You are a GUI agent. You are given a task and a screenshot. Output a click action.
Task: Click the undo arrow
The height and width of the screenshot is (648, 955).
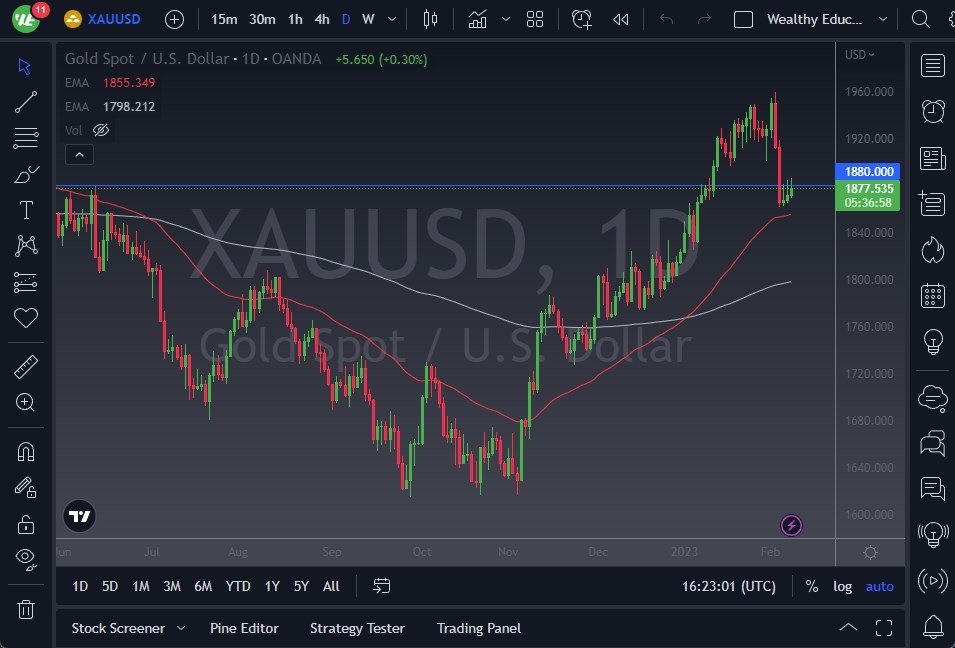[x=666, y=19]
